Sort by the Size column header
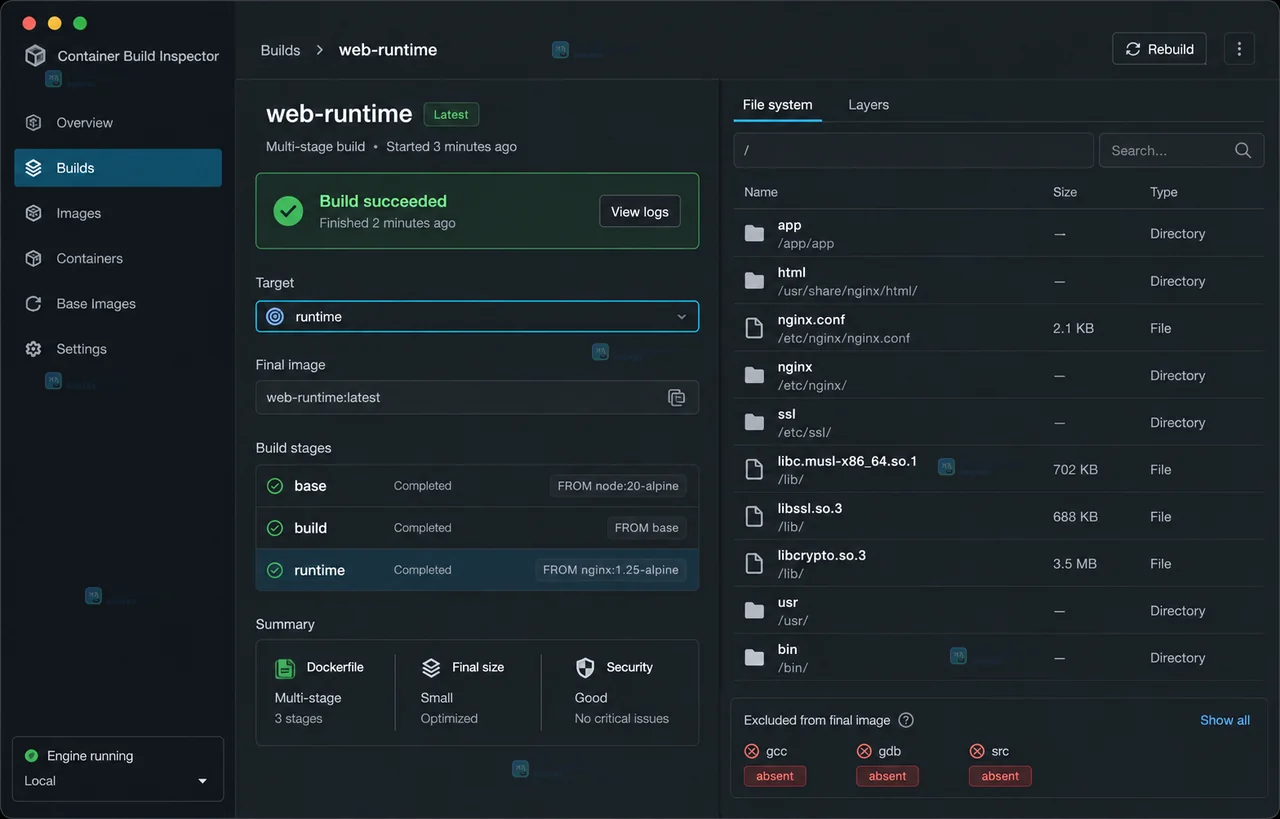 tap(1065, 192)
